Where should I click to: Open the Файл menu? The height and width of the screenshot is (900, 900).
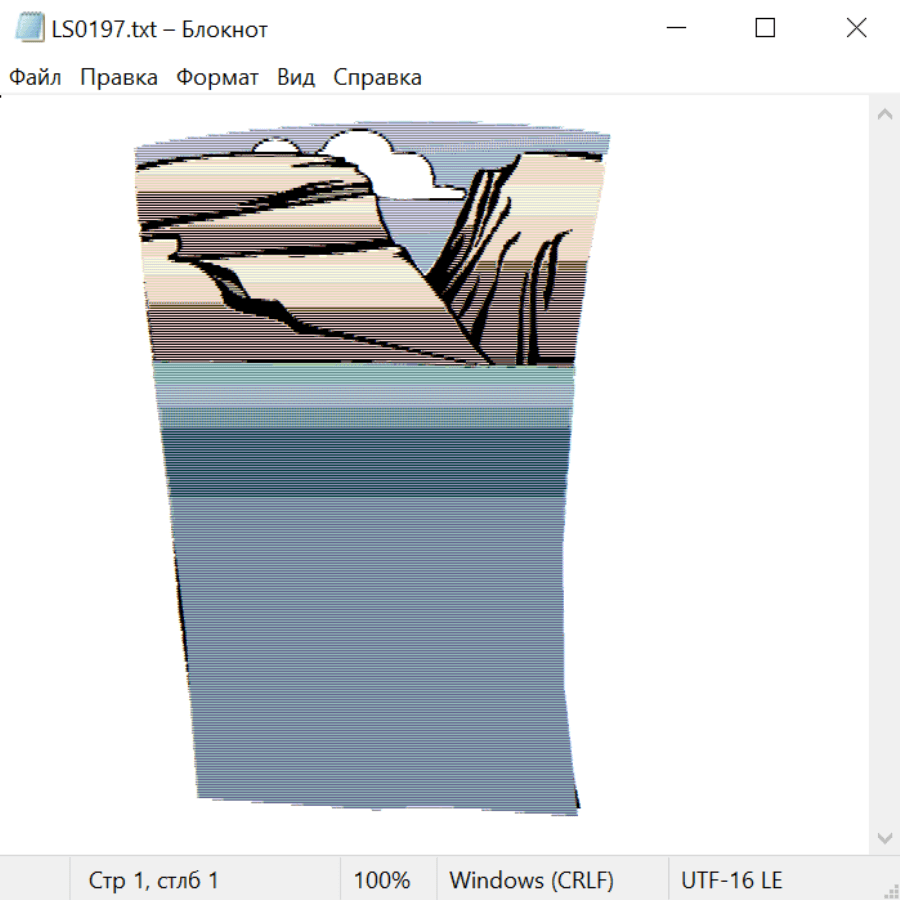tap(35, 78)
